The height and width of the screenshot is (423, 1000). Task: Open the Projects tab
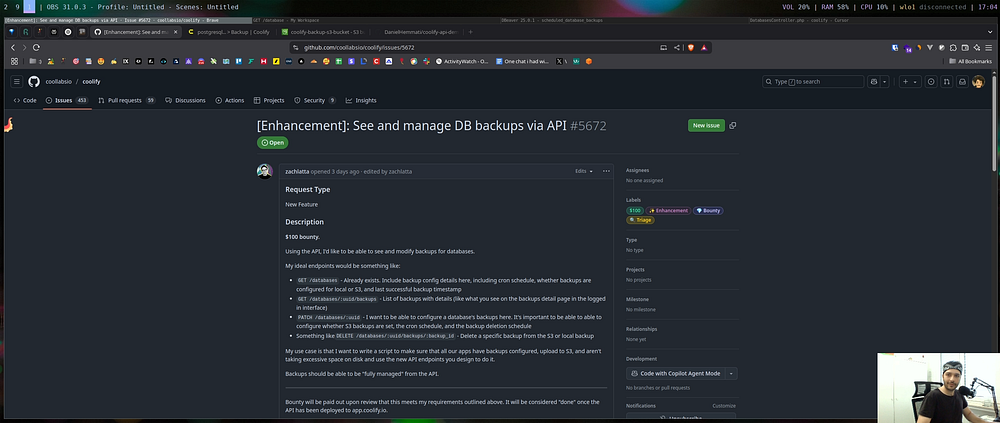(269, 100)
